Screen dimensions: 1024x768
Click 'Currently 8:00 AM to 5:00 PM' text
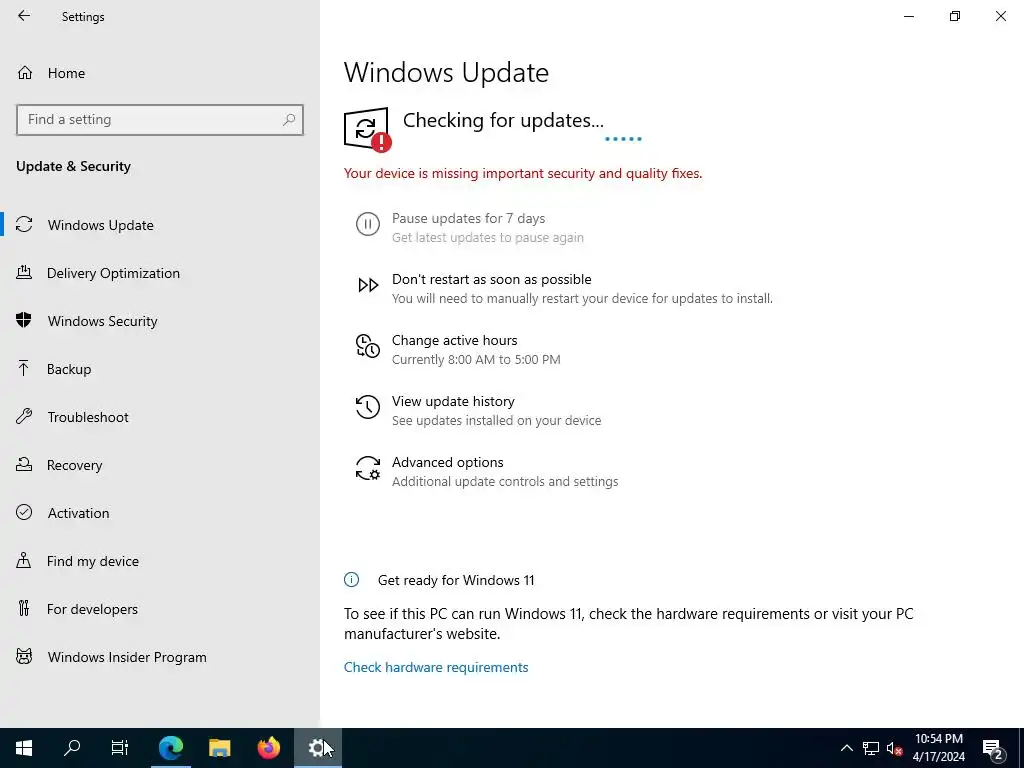point(476,359)
